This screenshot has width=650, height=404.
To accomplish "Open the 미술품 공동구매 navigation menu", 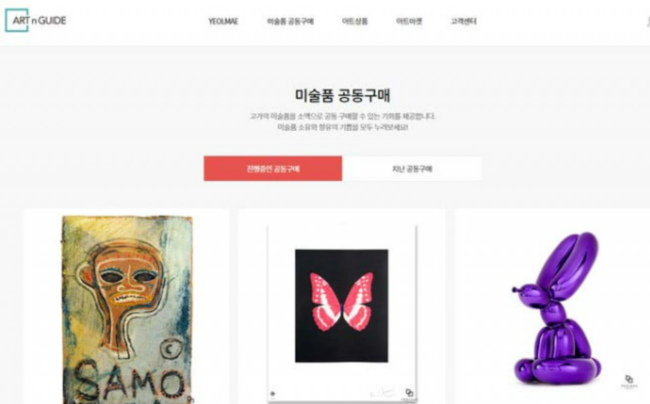I will click(290, 21).
